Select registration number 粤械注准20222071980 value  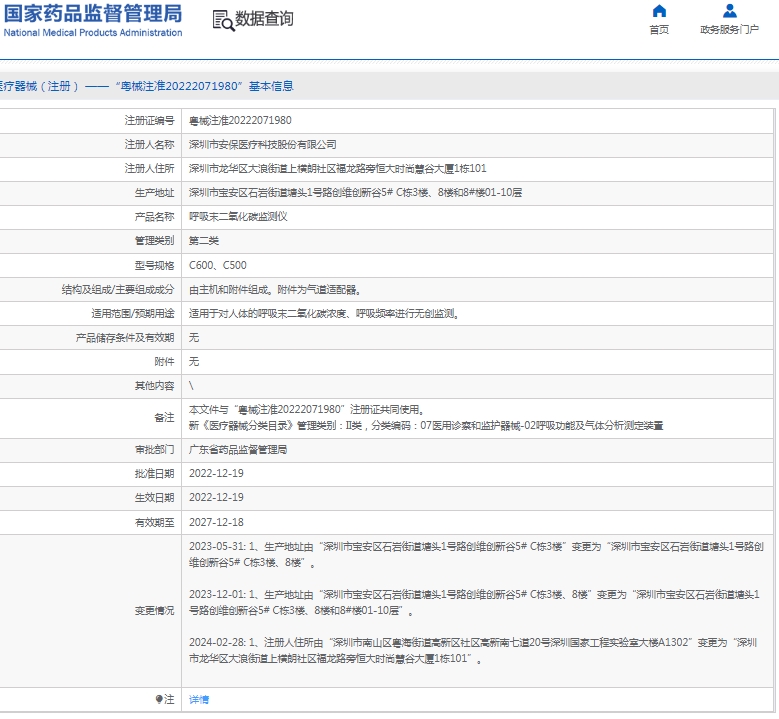[240, 120]
